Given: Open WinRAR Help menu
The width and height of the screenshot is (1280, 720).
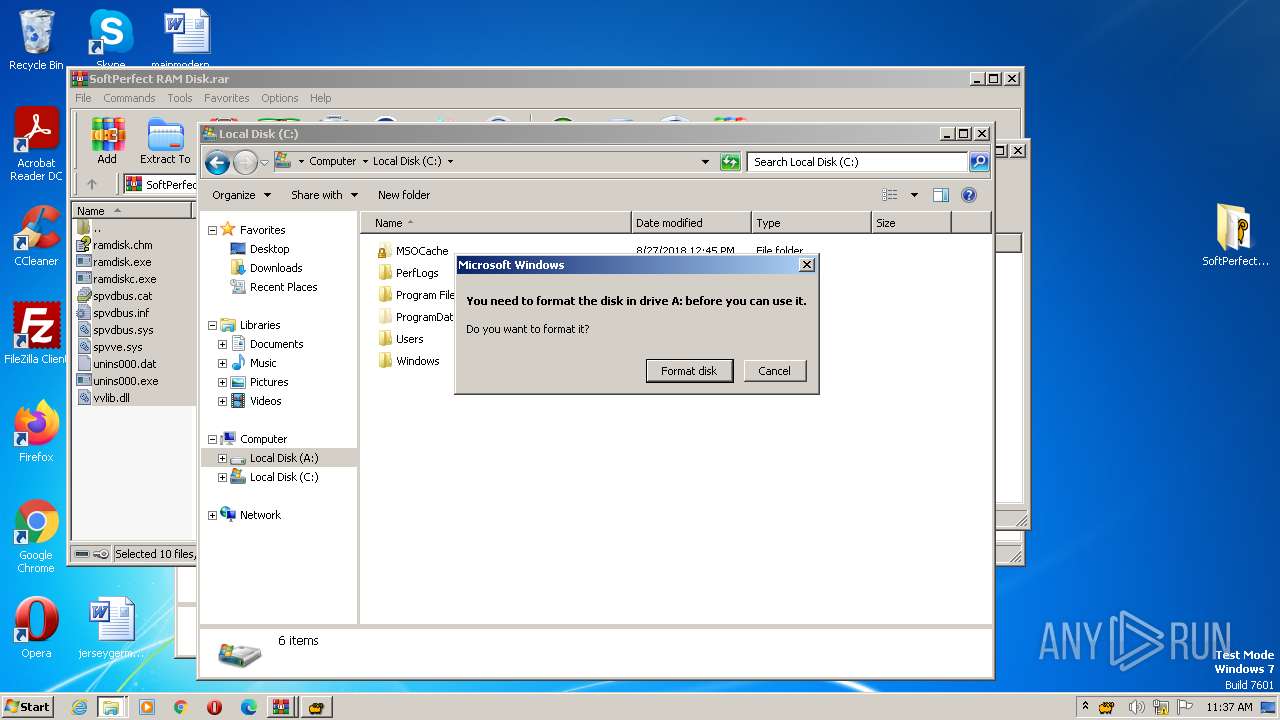Looking at the screenshot, I should click(320, 98).
